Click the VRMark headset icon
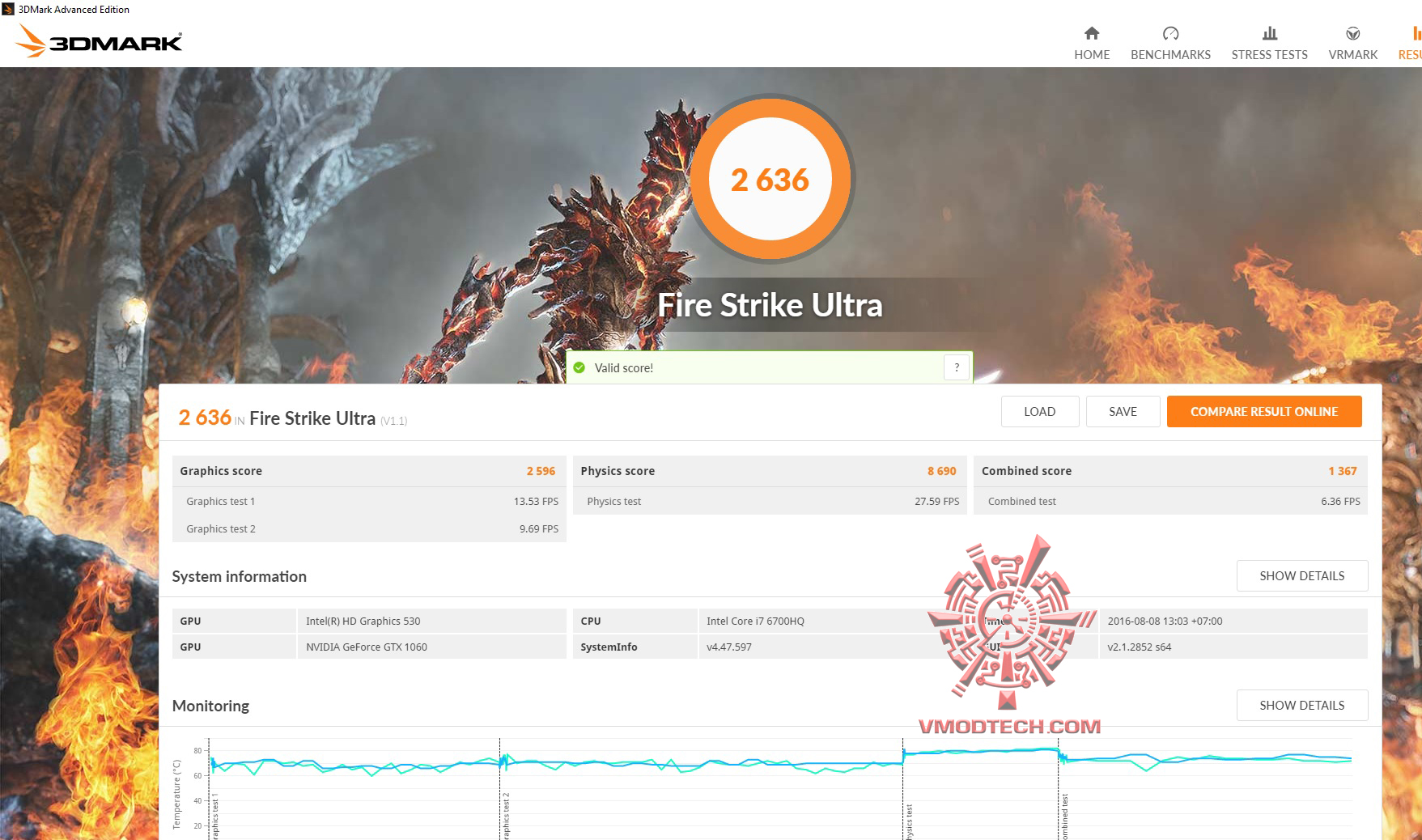1422x840 pixels. (x=1352, y=33)
